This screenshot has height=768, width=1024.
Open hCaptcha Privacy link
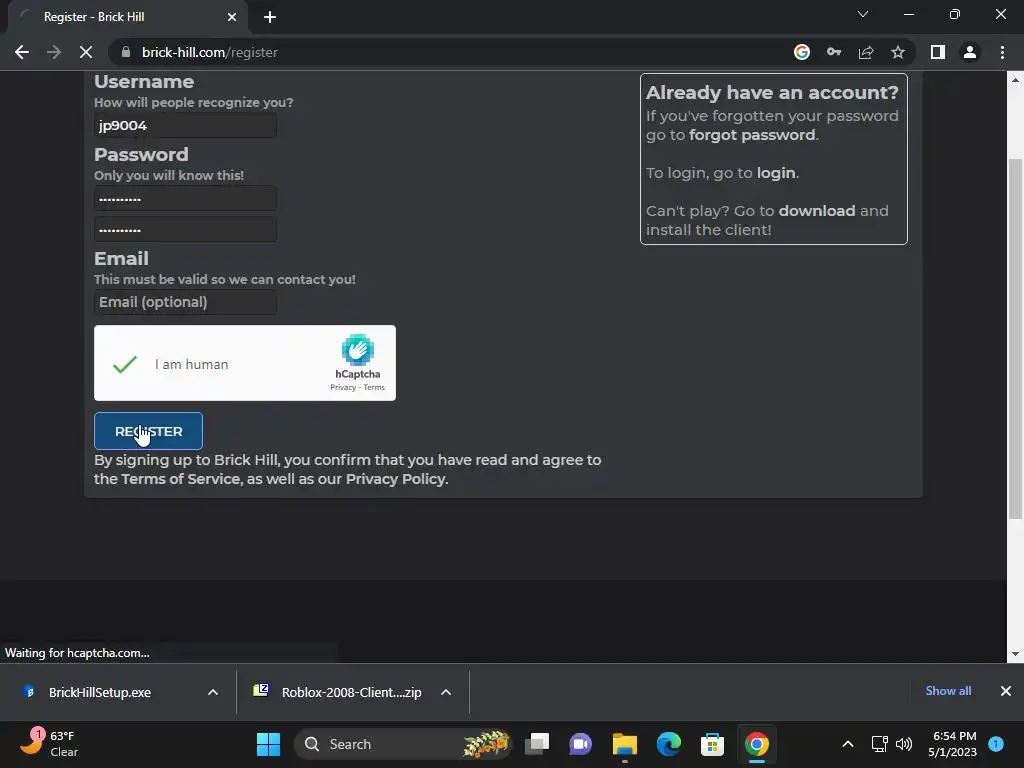click(x=343, y=387)
